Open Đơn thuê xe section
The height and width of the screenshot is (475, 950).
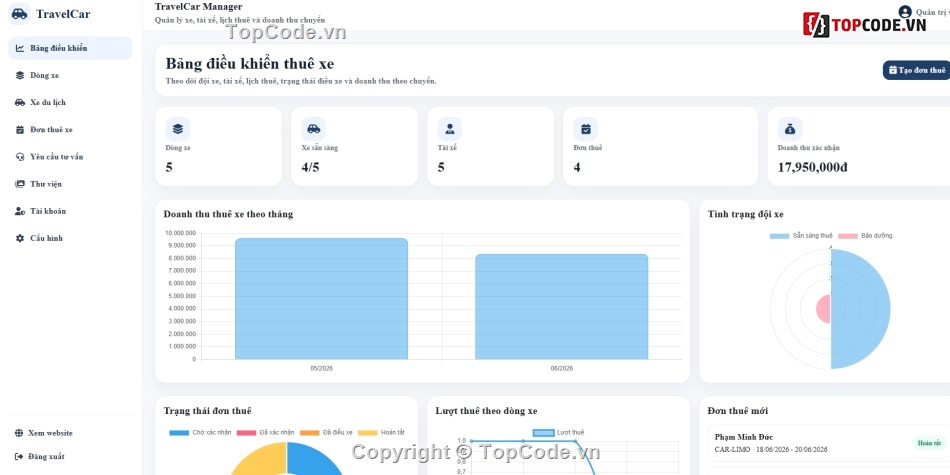click(70, 130)
